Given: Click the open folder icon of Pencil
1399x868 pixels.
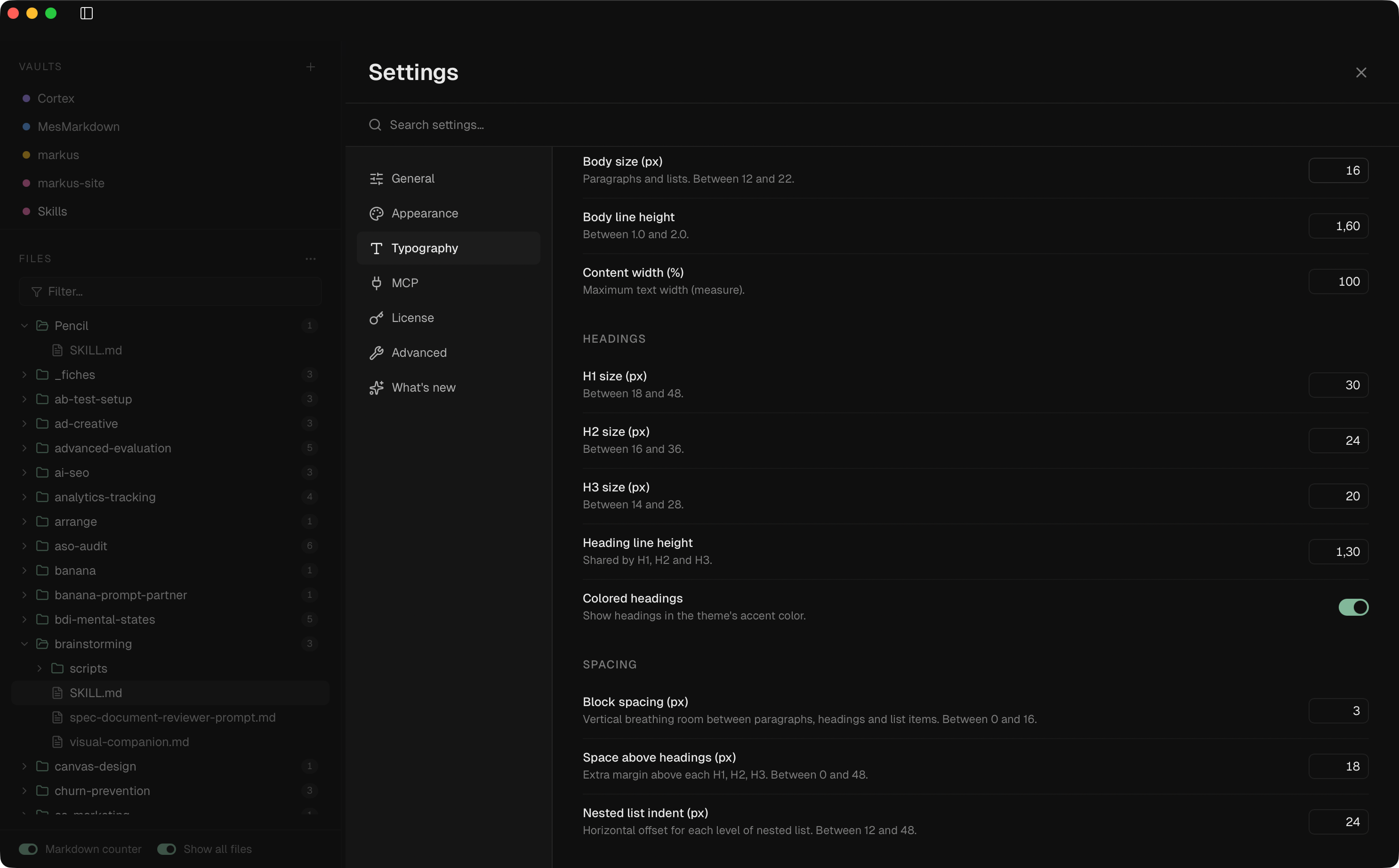Looking at the screenshot, I should point(42,326).
